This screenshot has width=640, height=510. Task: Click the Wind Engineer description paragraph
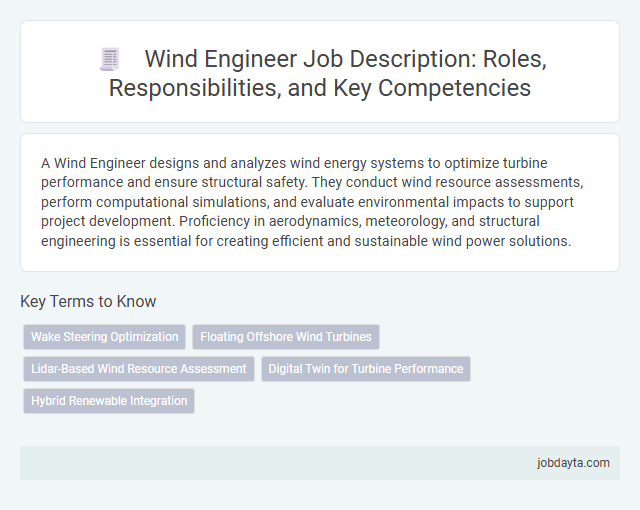(x=312, y=202)
